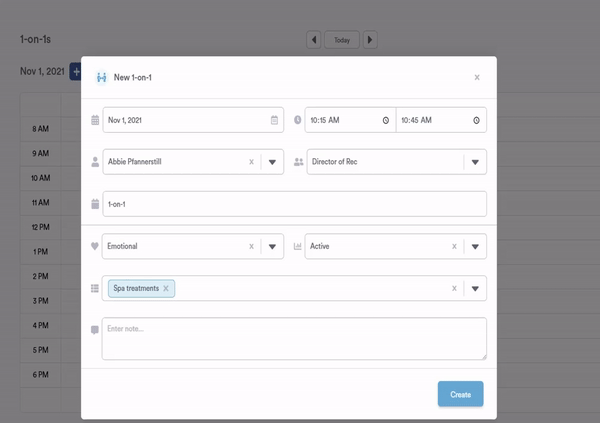Expand the Director of Rec dropdown
This screenshot has height=423, width=600.
pyautogui.click(x=475, y=162)
